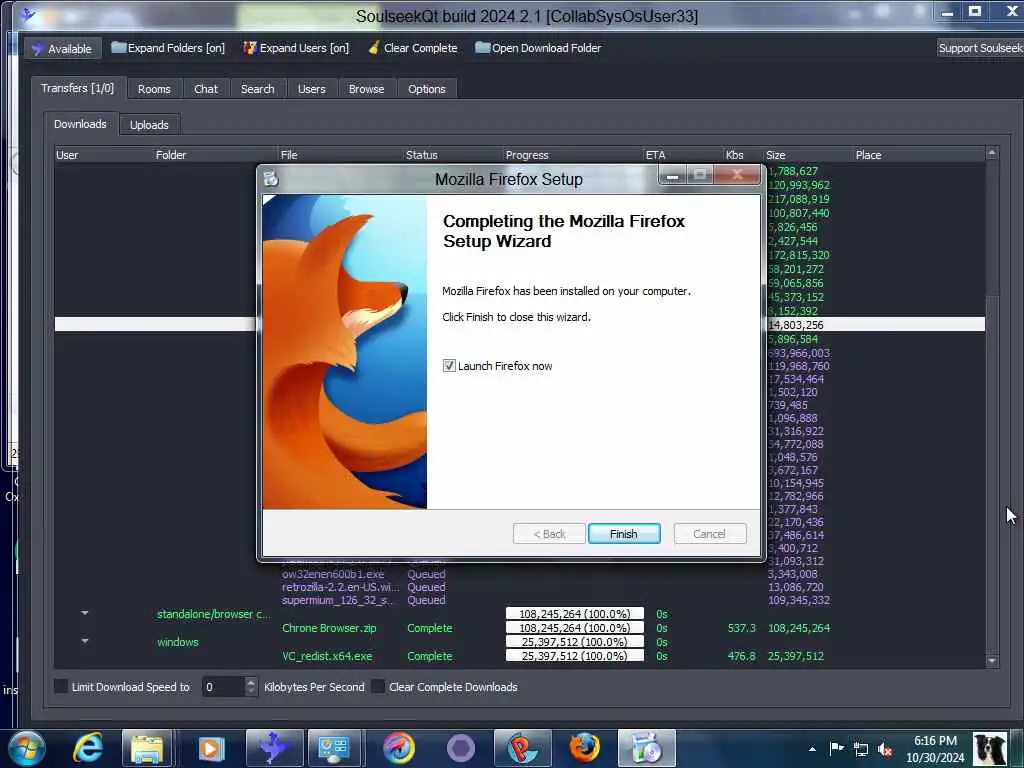1024x768 pixels.
Task: Click the network tray icon
Action: click(861, 749)
